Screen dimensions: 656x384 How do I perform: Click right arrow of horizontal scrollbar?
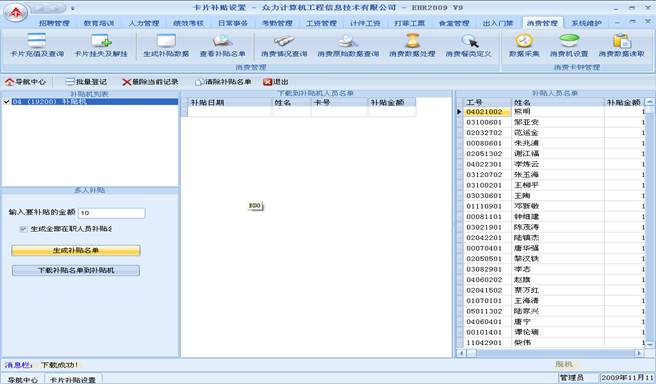click(x=639, y=353)
